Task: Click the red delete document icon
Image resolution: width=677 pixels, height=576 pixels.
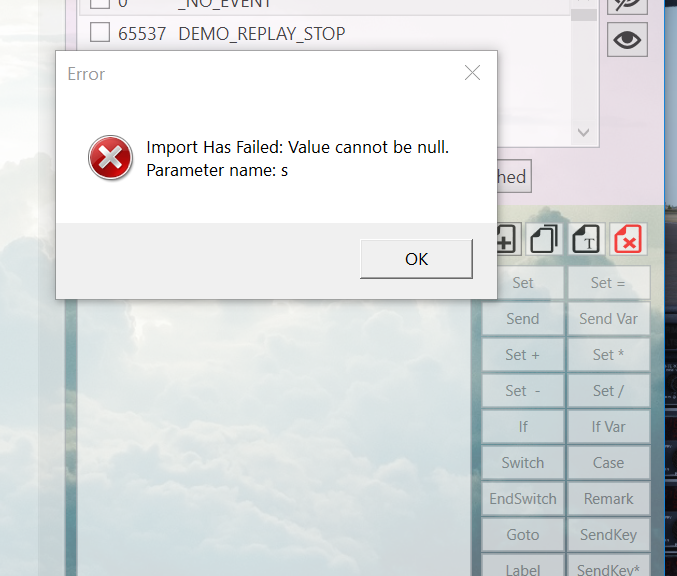Action: 628,238
